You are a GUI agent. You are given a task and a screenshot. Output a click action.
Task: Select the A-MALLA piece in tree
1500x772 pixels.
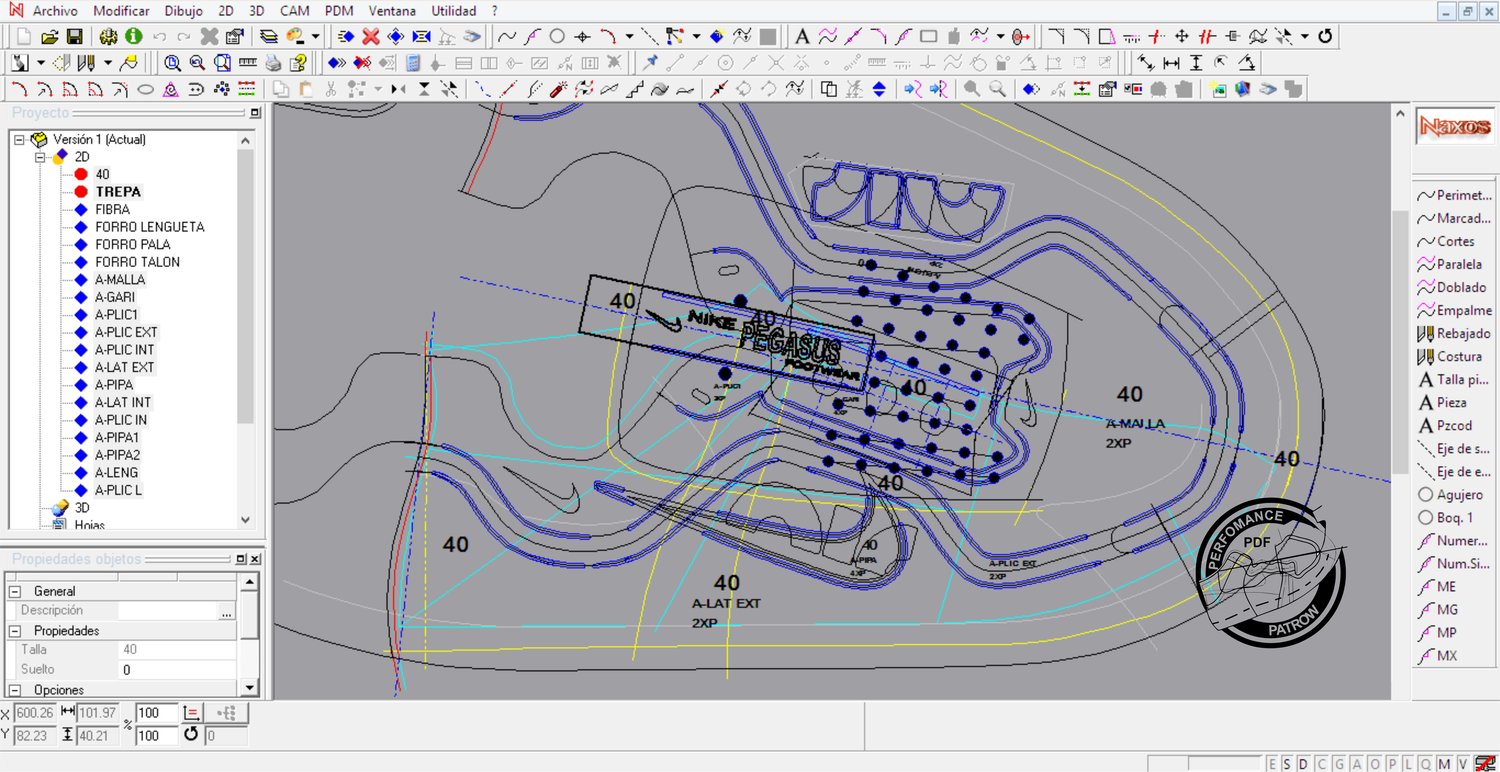coord(120,280)
